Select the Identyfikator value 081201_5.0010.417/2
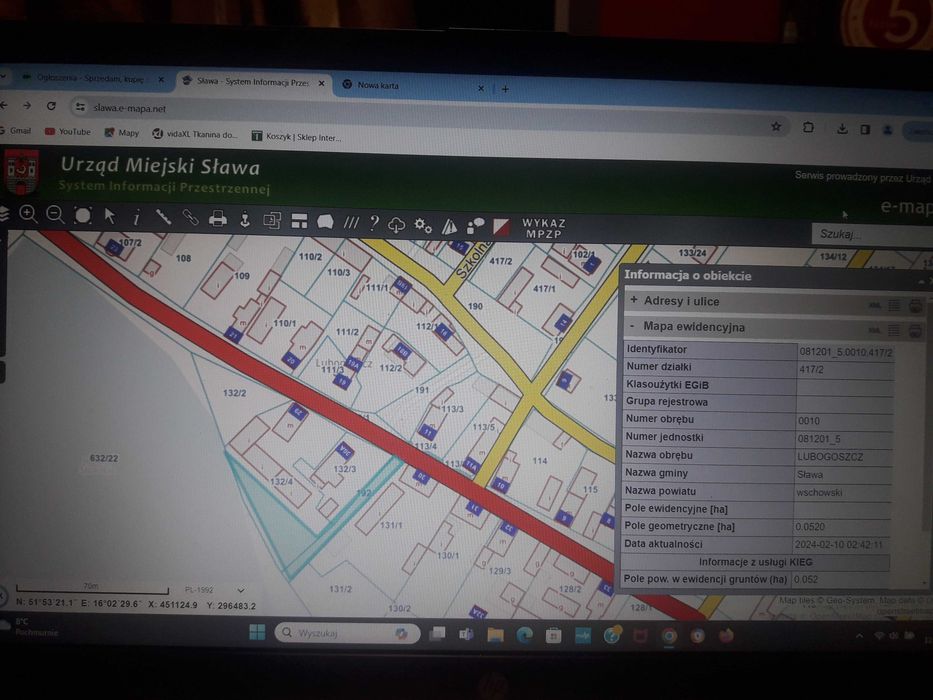933x700 pixels. 846,352
